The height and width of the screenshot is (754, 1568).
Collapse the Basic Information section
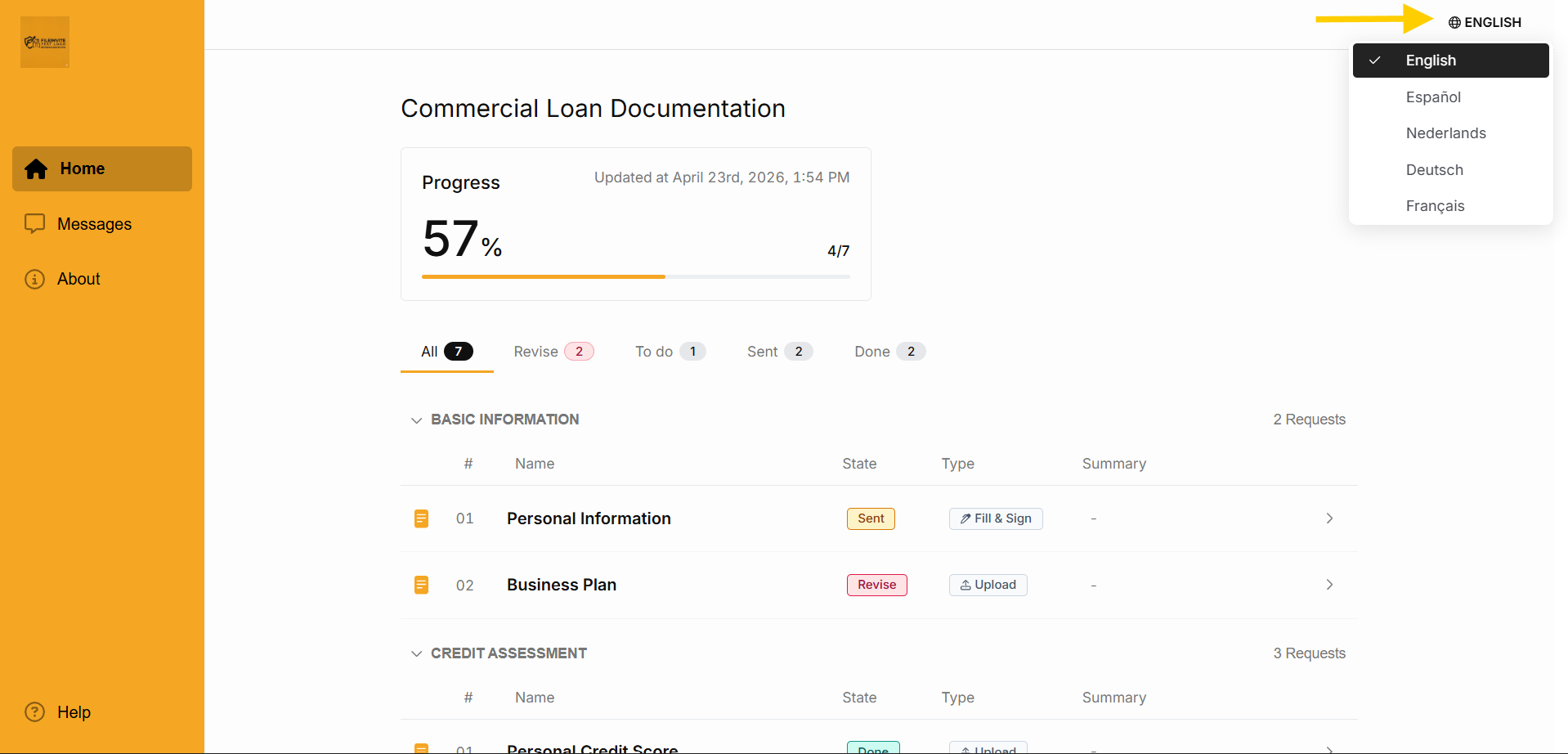[416, 420]
